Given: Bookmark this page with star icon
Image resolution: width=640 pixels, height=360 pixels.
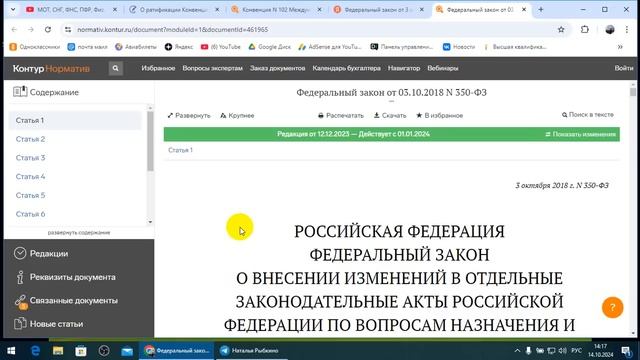Looking at the screenshot, I should tap(561, 29).
